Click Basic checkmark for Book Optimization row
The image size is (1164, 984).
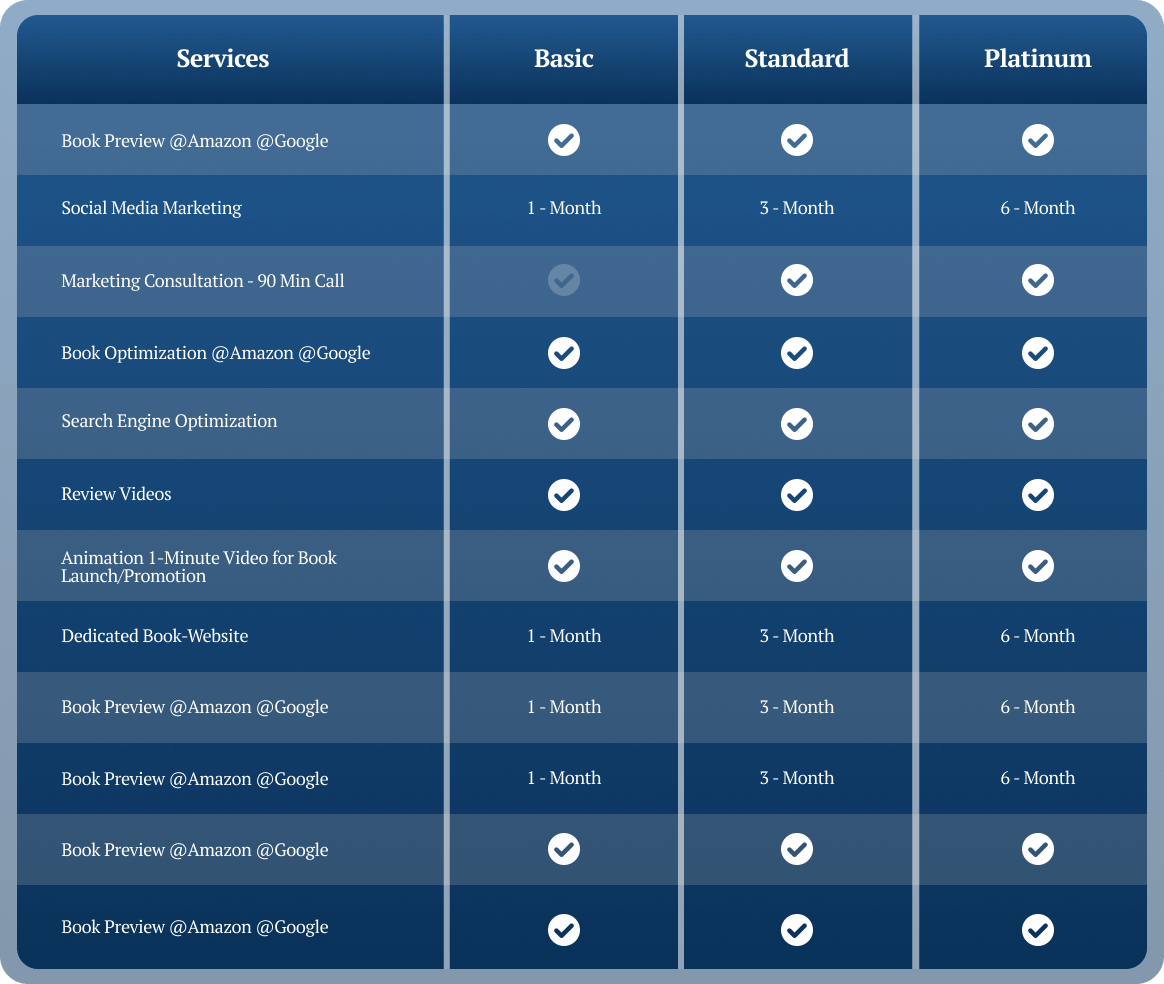click(563, 352)
